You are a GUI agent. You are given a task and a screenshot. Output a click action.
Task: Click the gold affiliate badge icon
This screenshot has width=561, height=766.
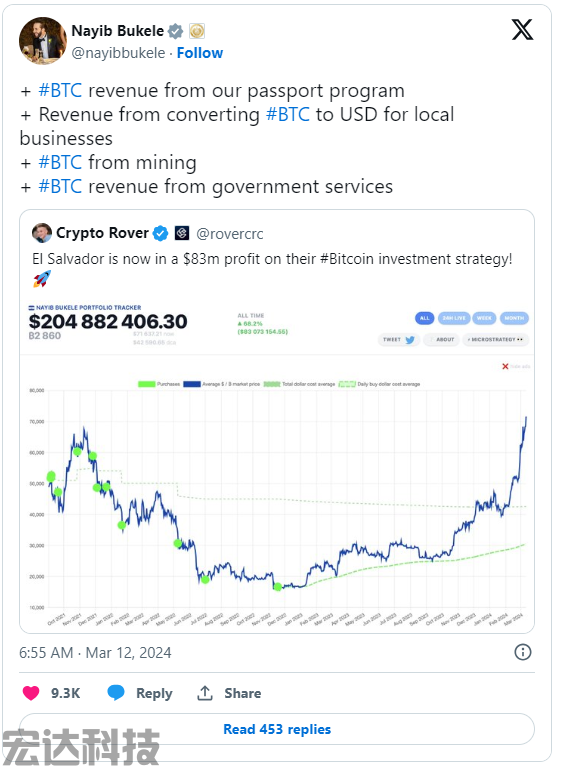pos(197,31)
